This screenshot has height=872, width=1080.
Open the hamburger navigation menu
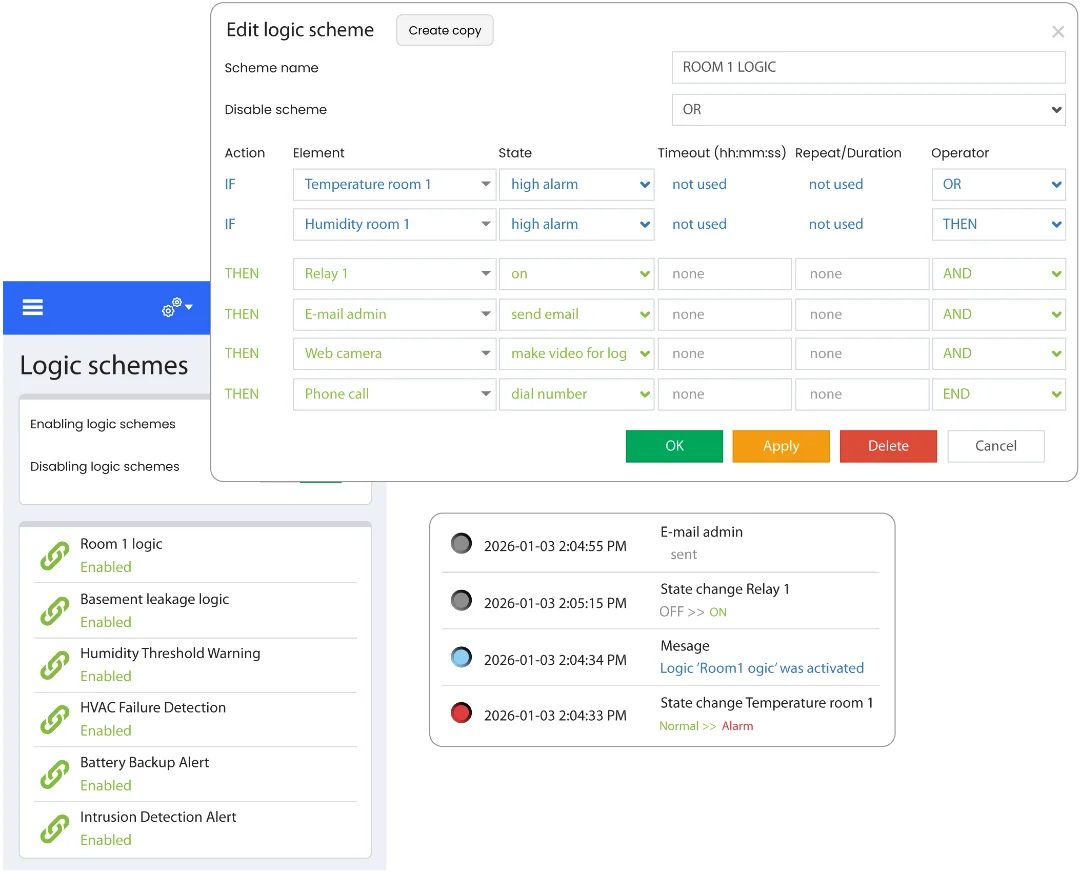[x=33, y=307]
